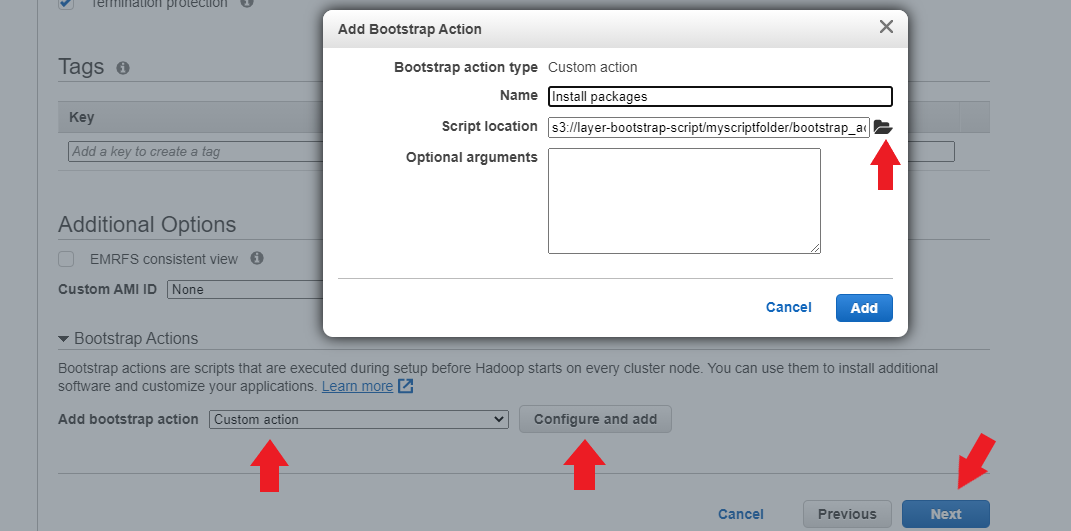The height and width of the screenshot is (531, 1071).
Task: Close the Add Bootstrap Action dialog
Action: [x=886, y=27]
